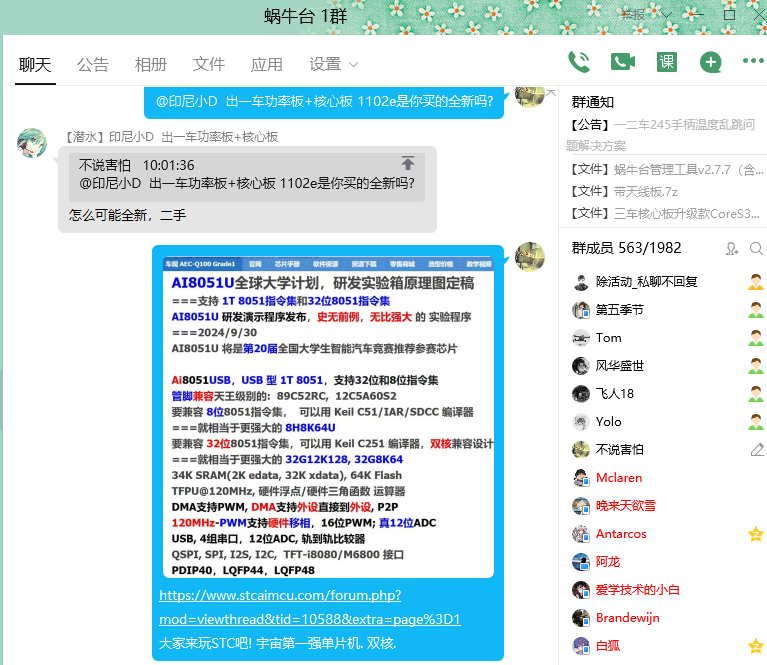Click the star badge beside 白狐
The width and height of the screenshot is (767, 665).
click(x=756, y=646)
